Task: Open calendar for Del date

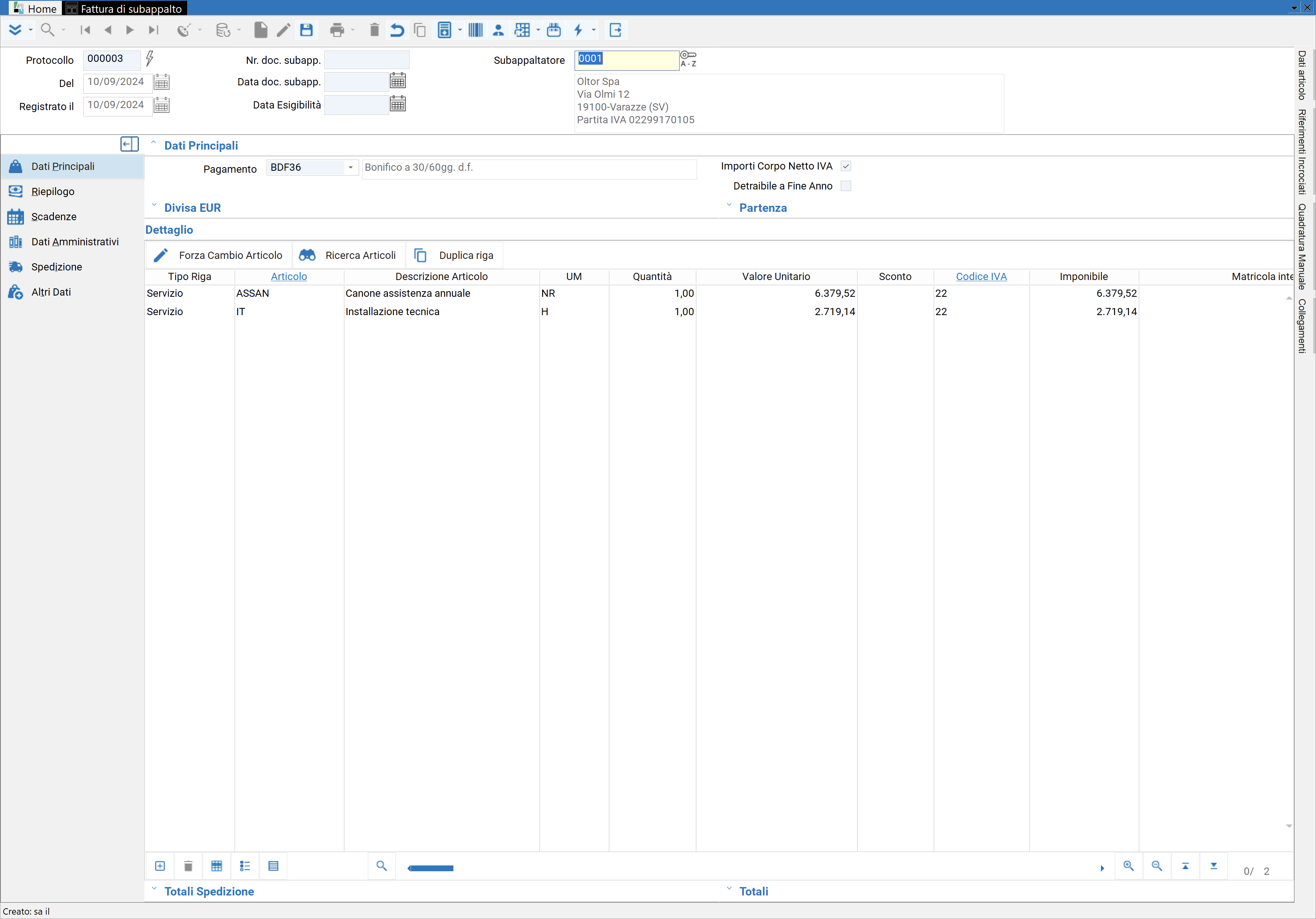Action: 162,82
